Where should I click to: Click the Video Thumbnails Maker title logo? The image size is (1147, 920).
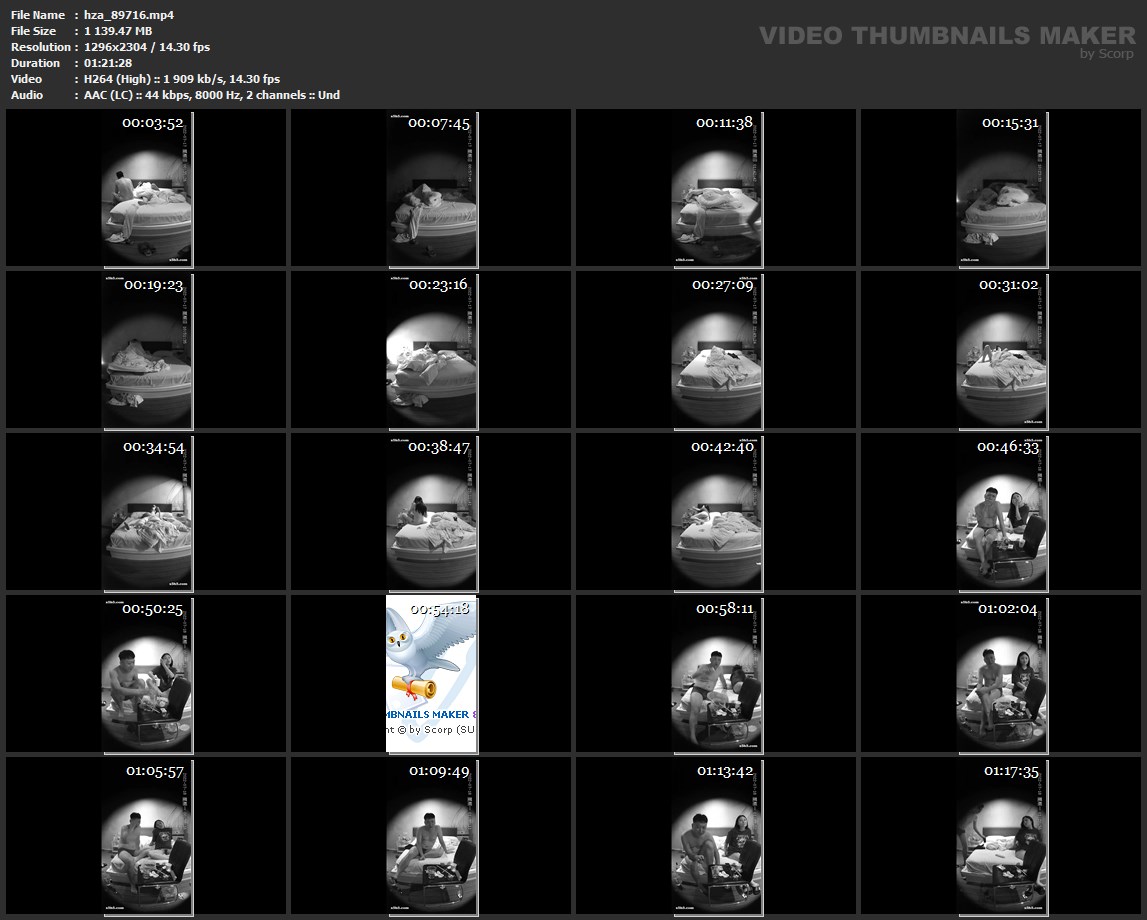(947, 36)
